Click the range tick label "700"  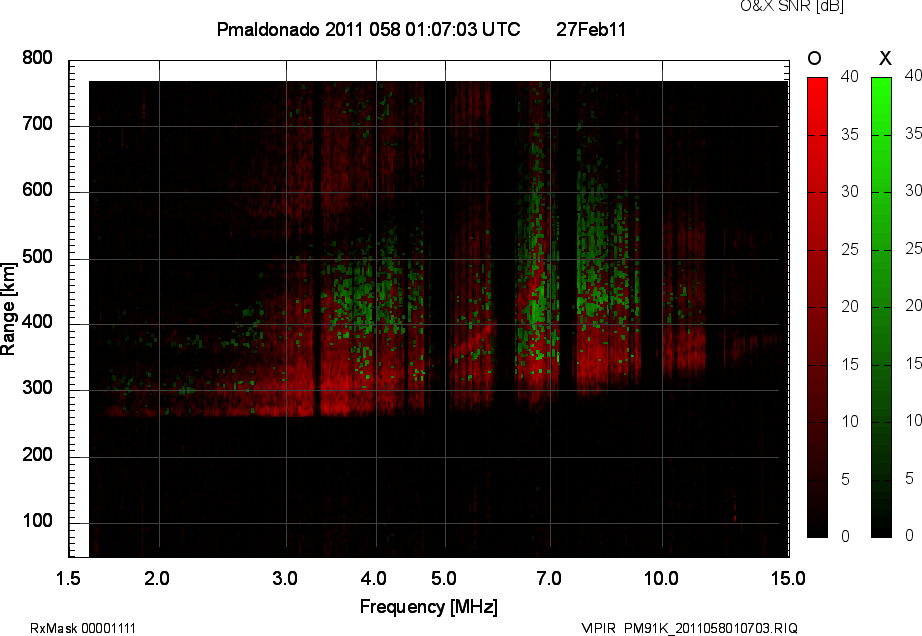[x=38, y=124]
